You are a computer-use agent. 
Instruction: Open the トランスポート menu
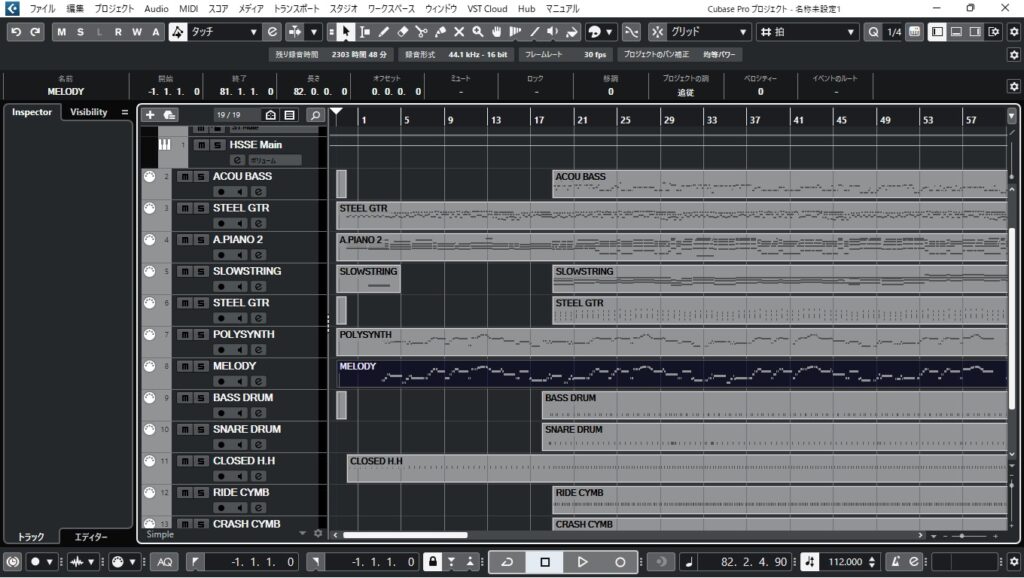(x=296, y=8)
